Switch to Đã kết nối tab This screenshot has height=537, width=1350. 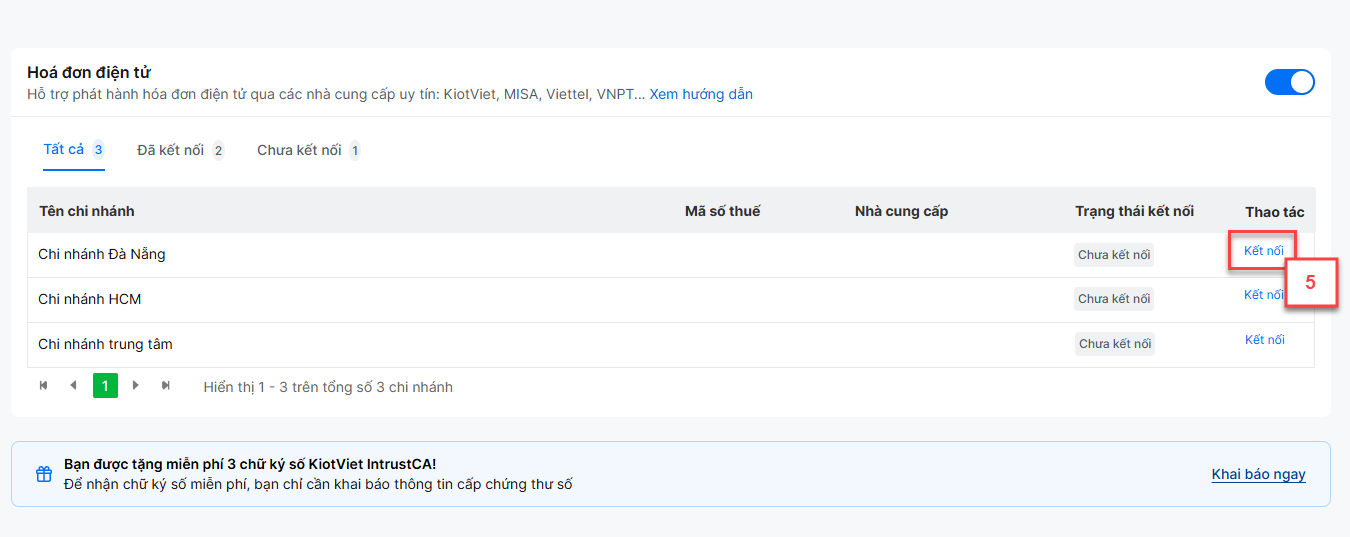click(x=181, y=150)
